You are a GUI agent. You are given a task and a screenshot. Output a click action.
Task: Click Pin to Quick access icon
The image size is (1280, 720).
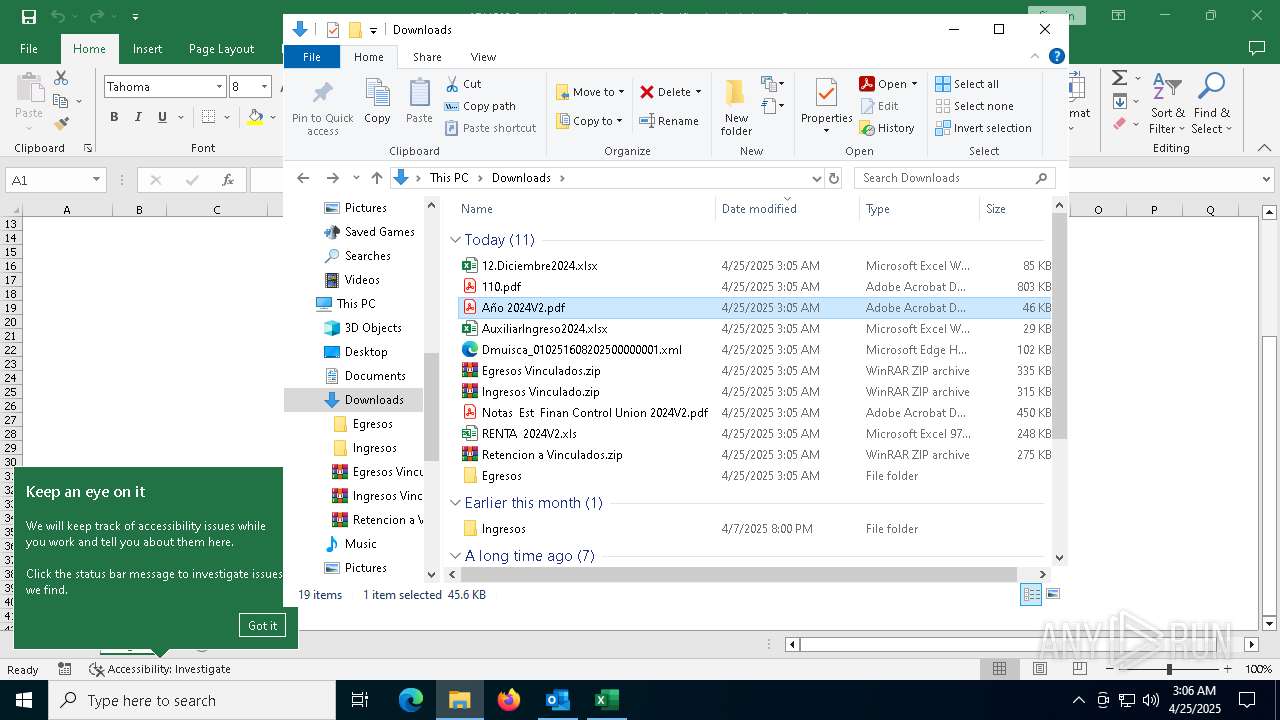click(x=322, y=106)
